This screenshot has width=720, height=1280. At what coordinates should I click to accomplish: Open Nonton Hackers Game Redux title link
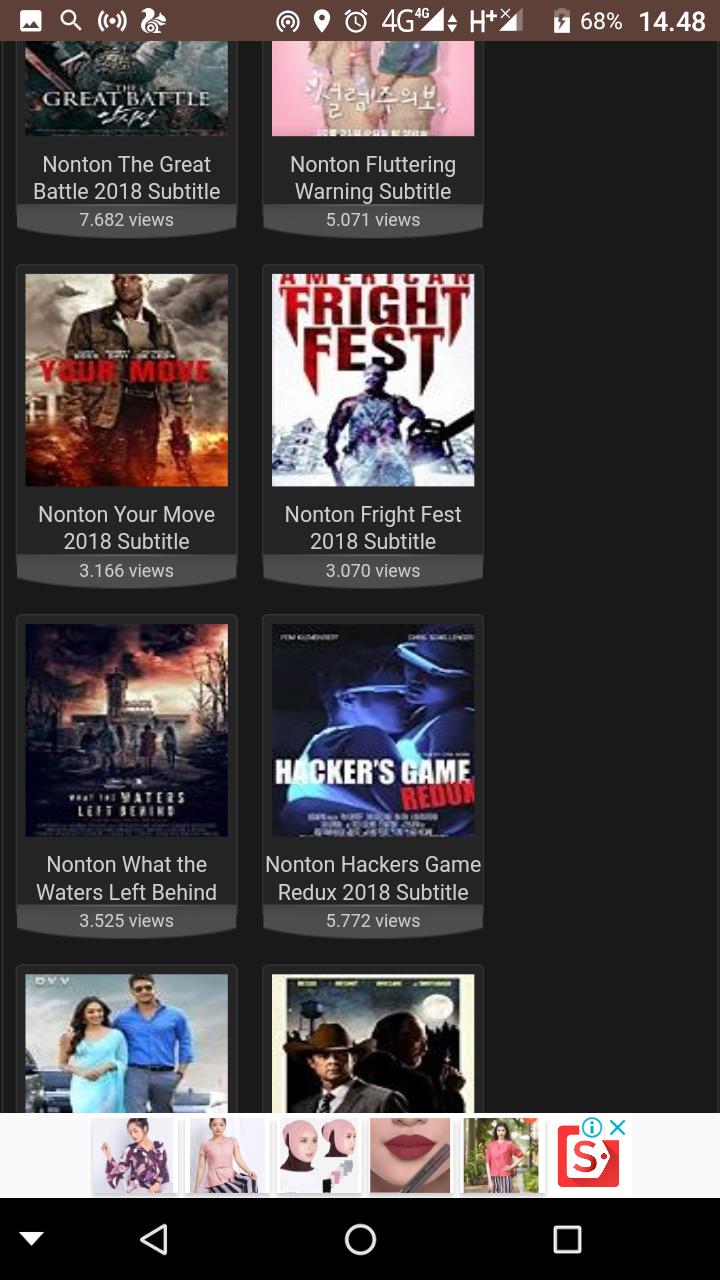[x=373, y=878]
